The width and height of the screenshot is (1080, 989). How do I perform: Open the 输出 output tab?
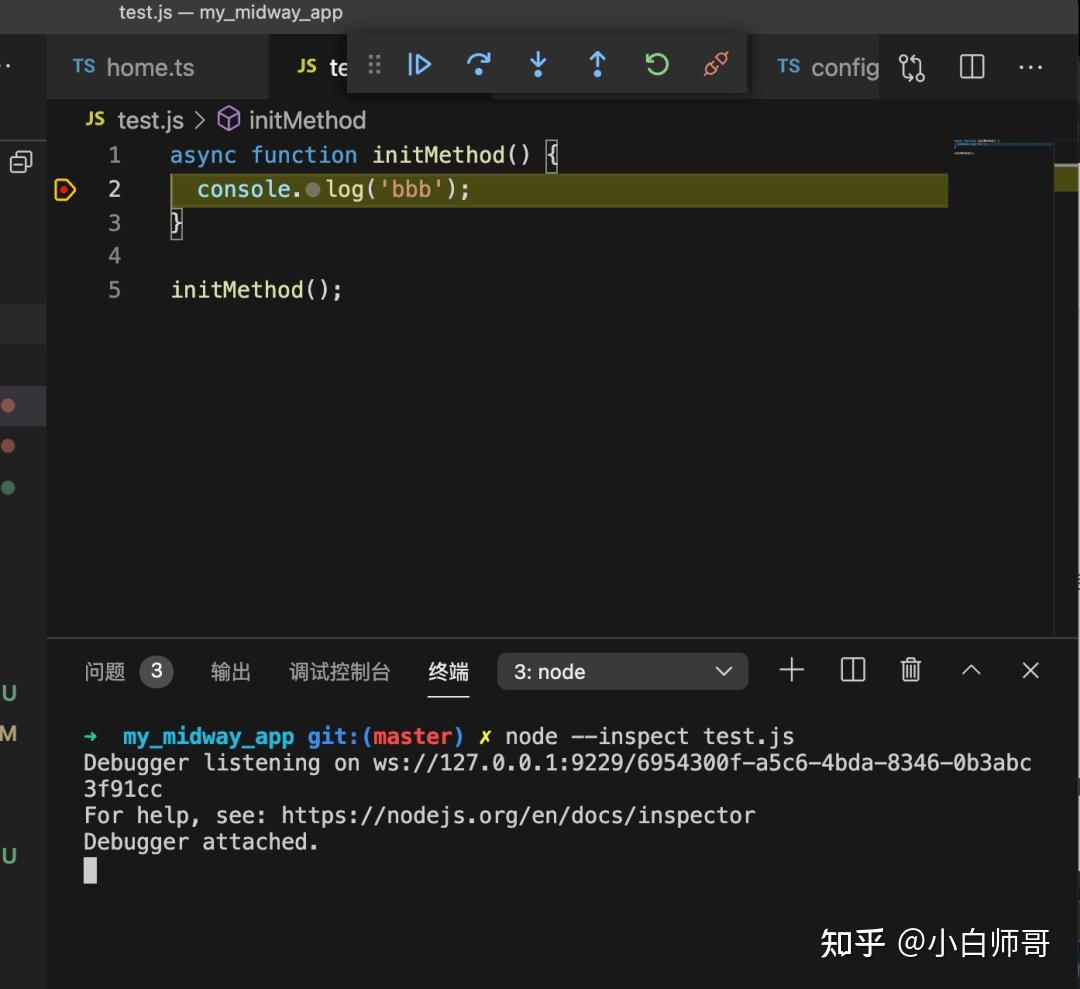click(231, 672)
